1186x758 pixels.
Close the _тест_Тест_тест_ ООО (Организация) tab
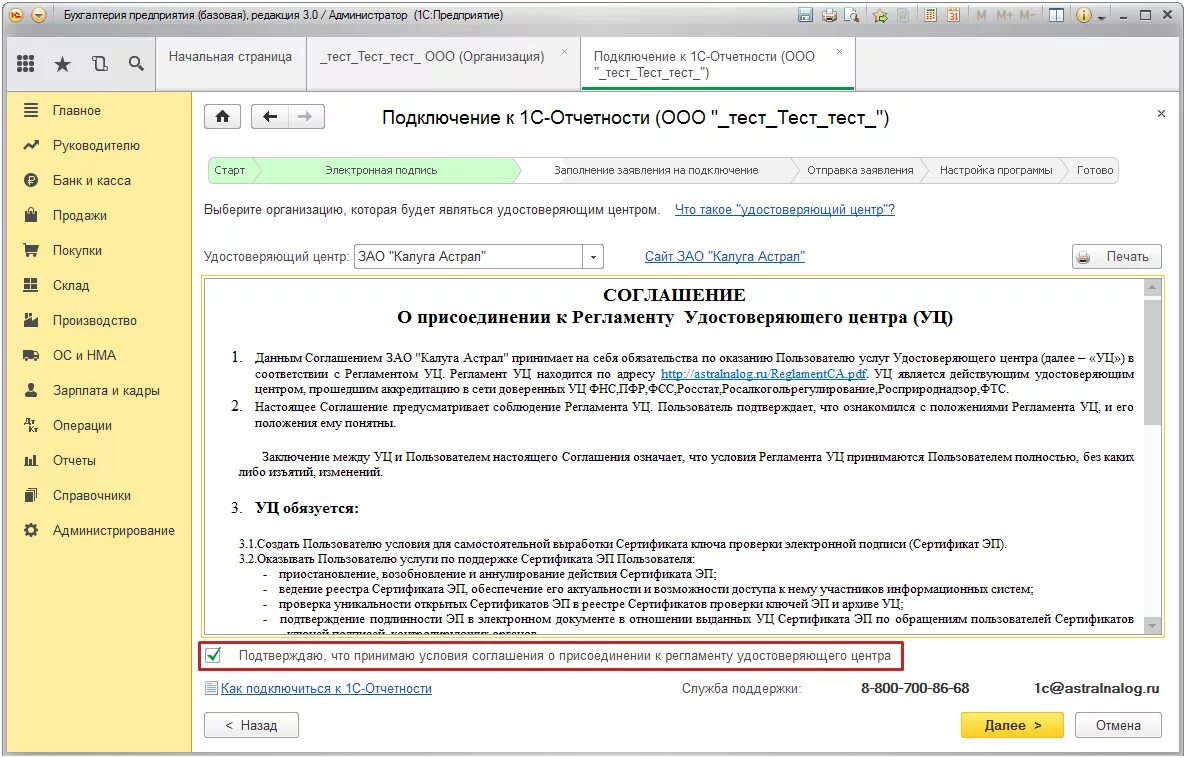coord(564,51)
